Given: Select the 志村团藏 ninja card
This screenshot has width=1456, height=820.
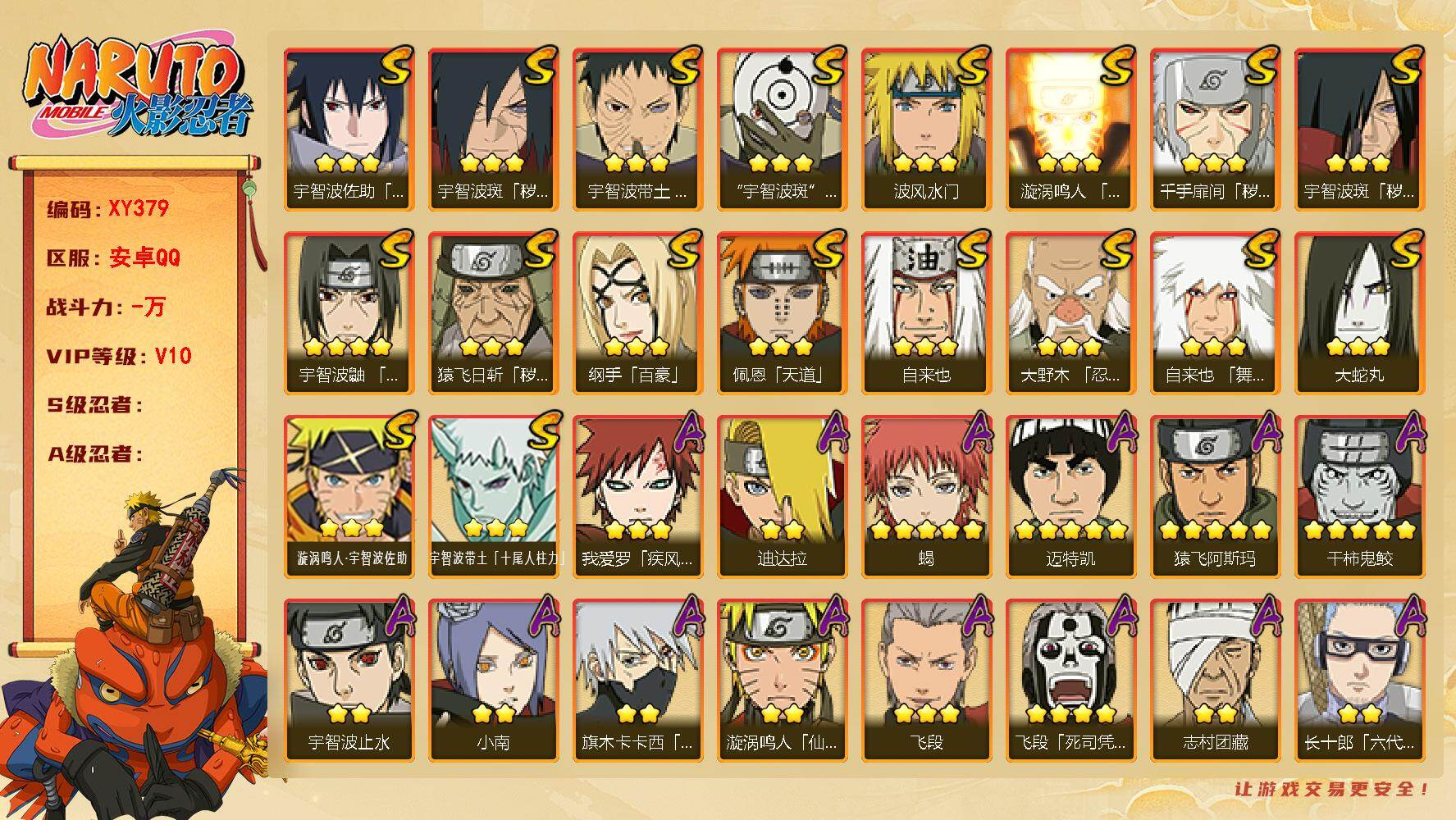Looking at the screenshot, I should 1215,681.
